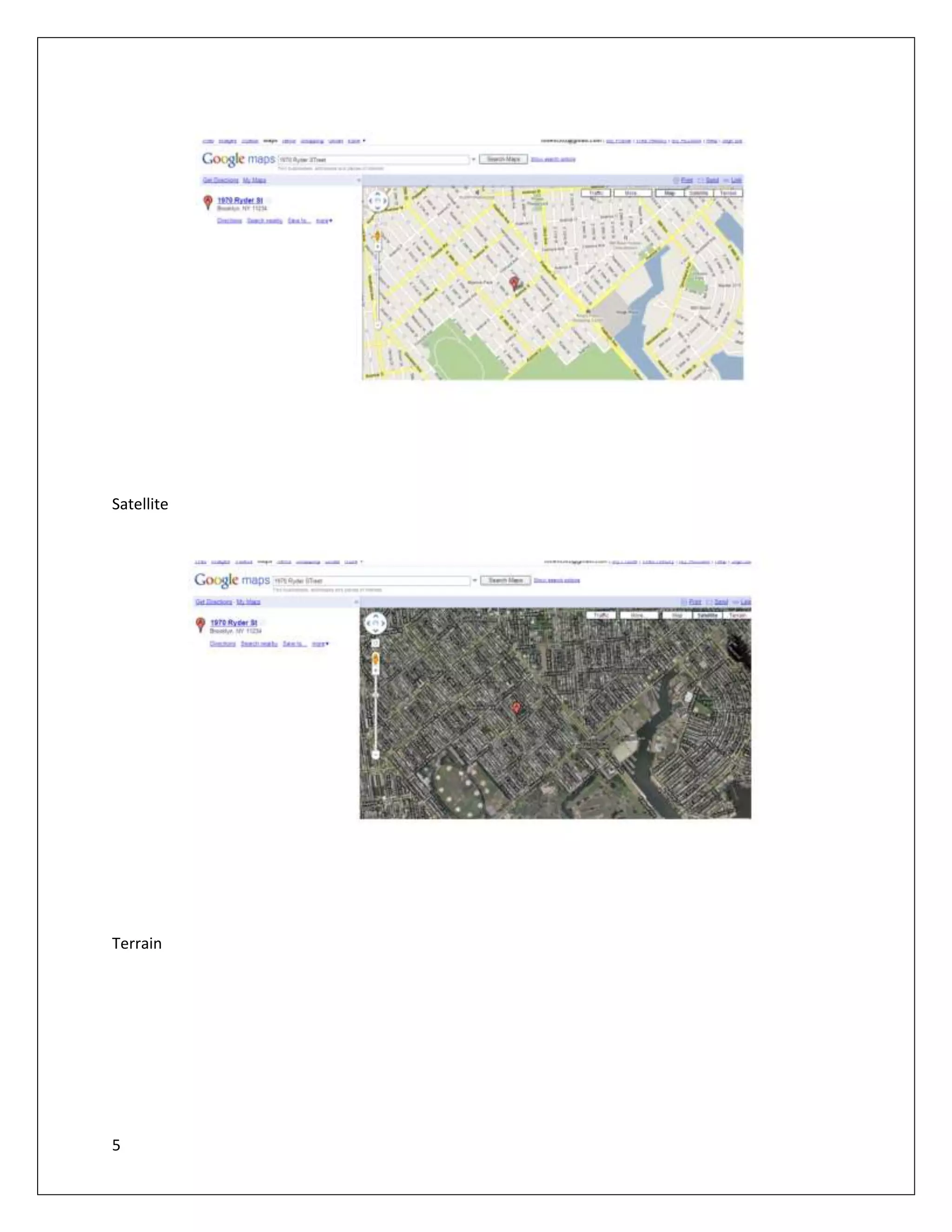The image size is (952, 1232).
Task: Select the highlighted Satellite tab on the satellite map
Action: pos(708,616)
